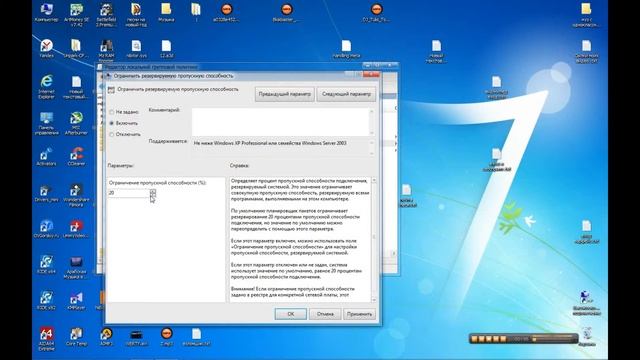Launch Internet Explorer from the desktop
This screenshot has height=360, width=640.
(x=47, y=87)
